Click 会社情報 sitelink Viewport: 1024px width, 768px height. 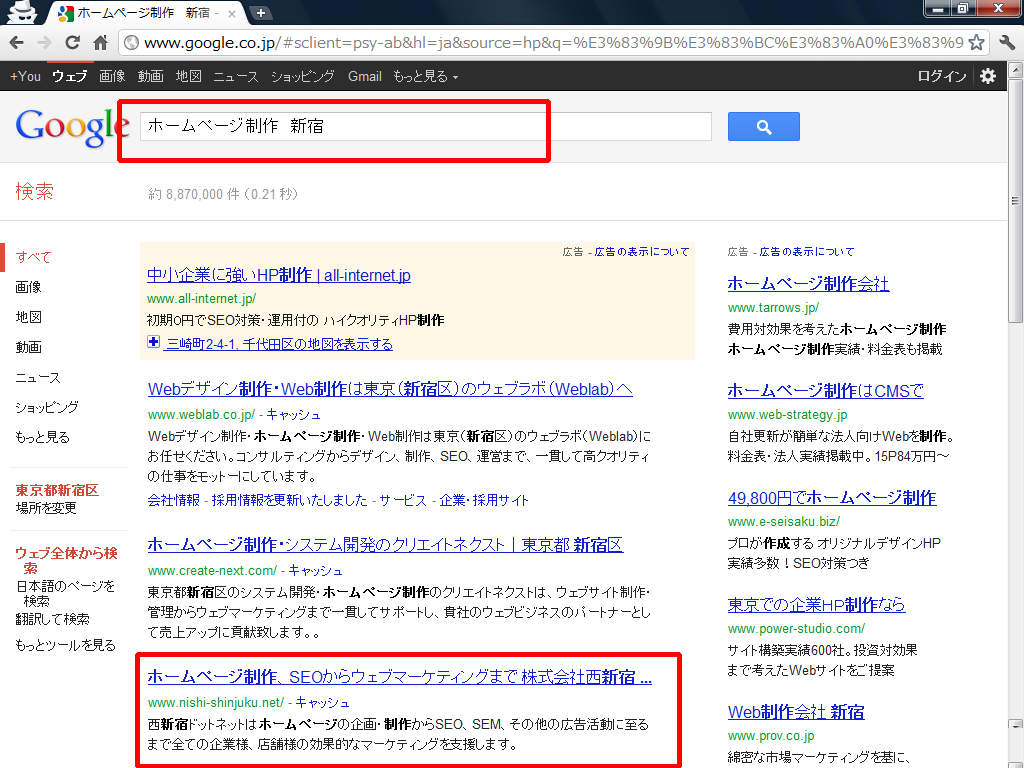[173, 500]
